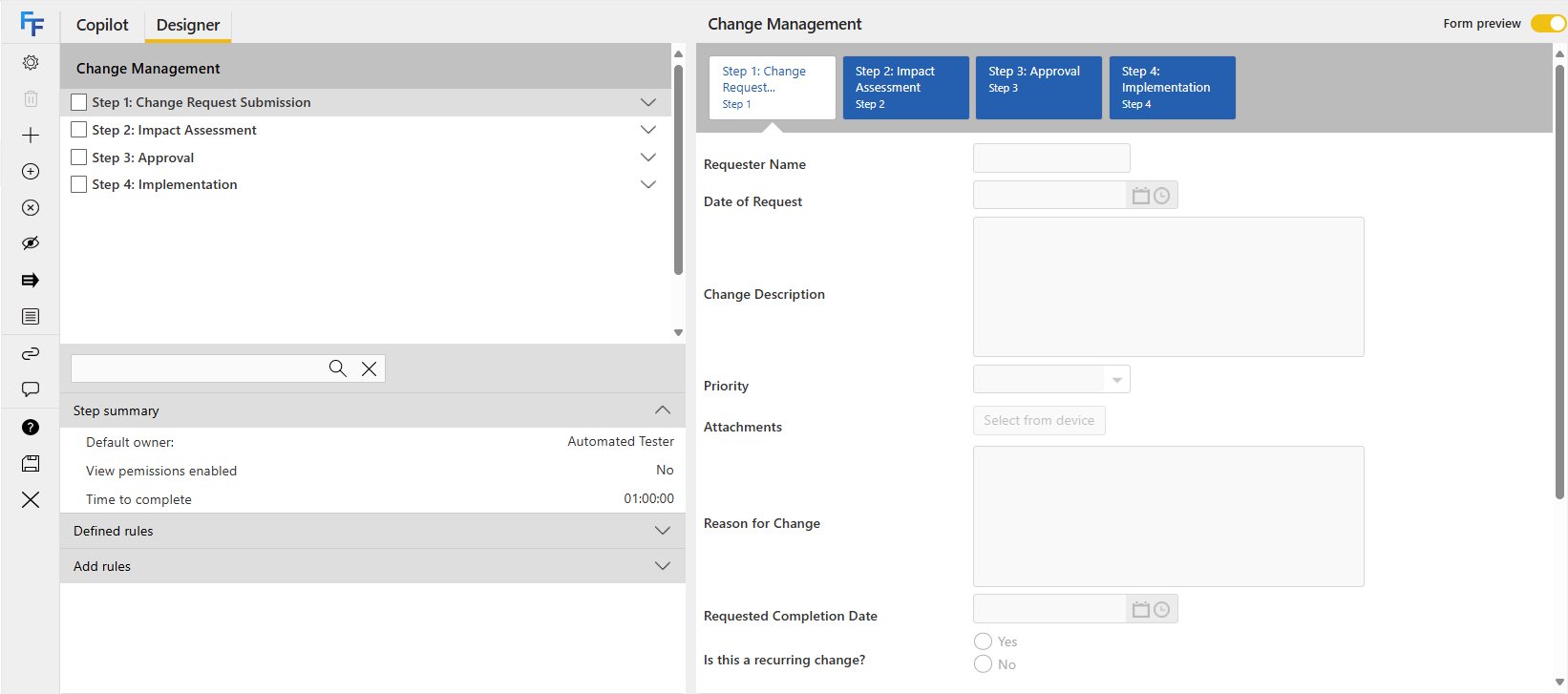Click the circled X remove icon
This screenshot has width=1568, height=694.
[x=31, y=207]
